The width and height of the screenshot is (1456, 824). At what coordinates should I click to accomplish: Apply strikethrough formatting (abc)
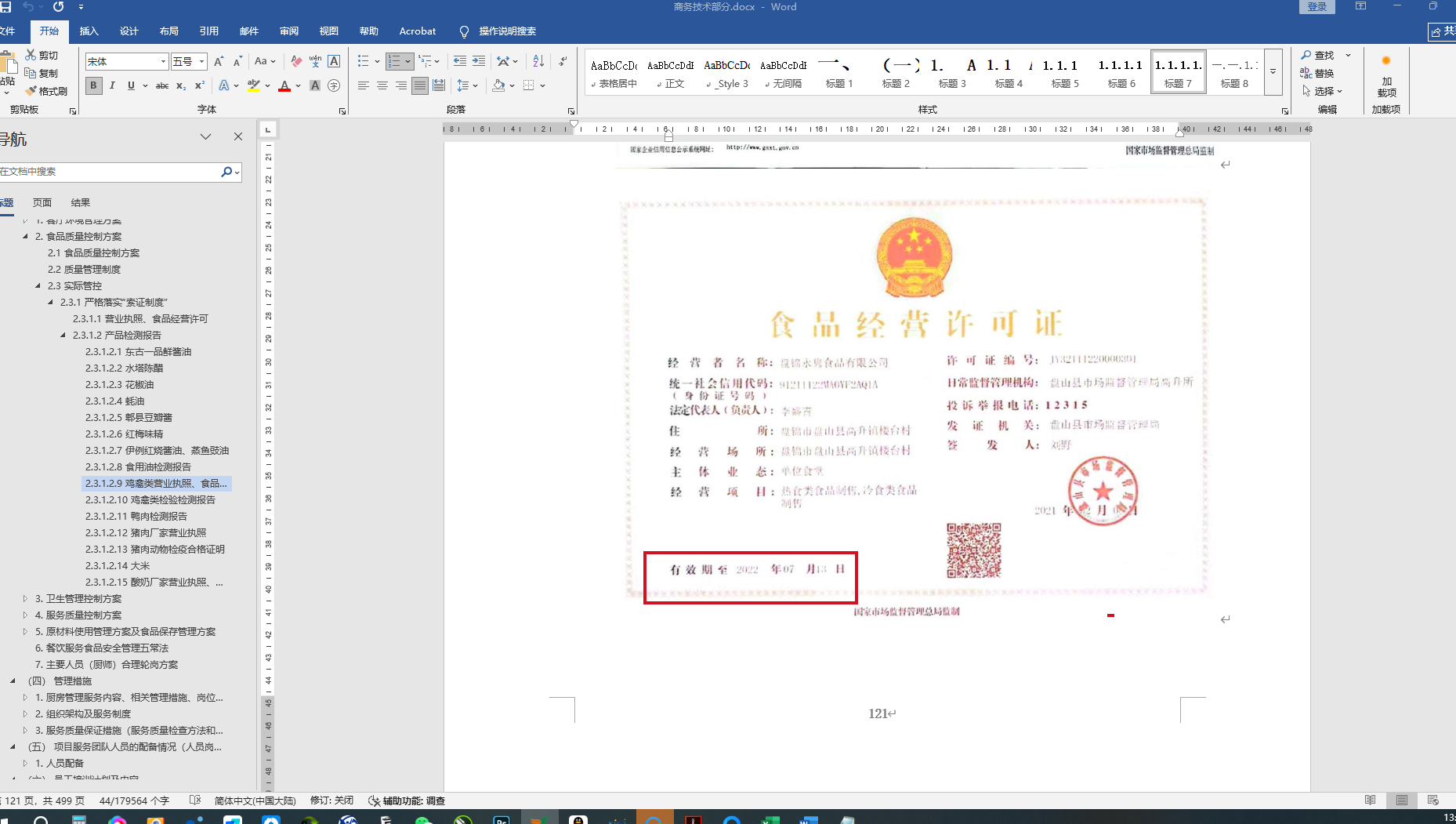point(162,85)
